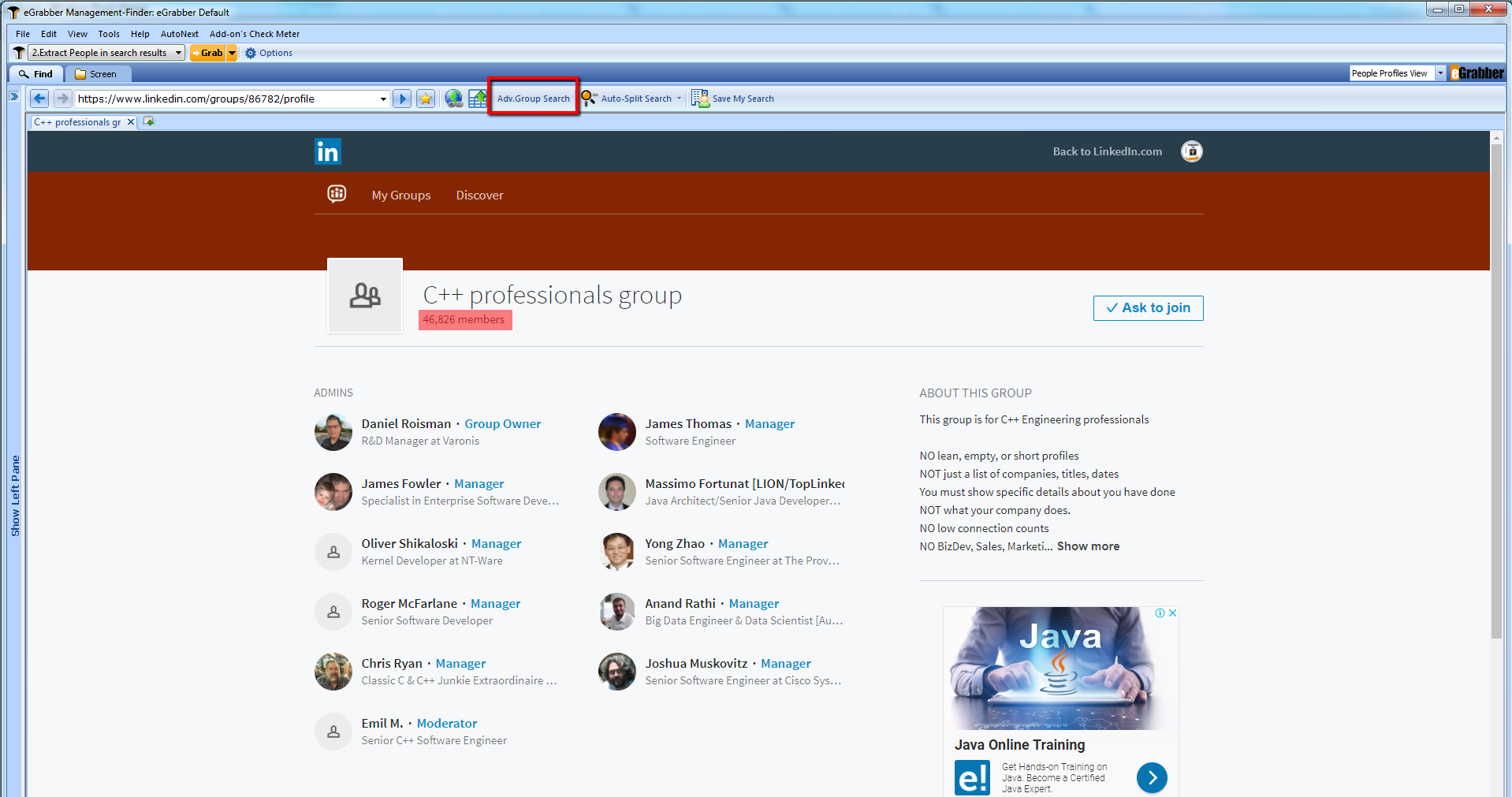Open Yong Zhao profile name link

click(675, 544)
